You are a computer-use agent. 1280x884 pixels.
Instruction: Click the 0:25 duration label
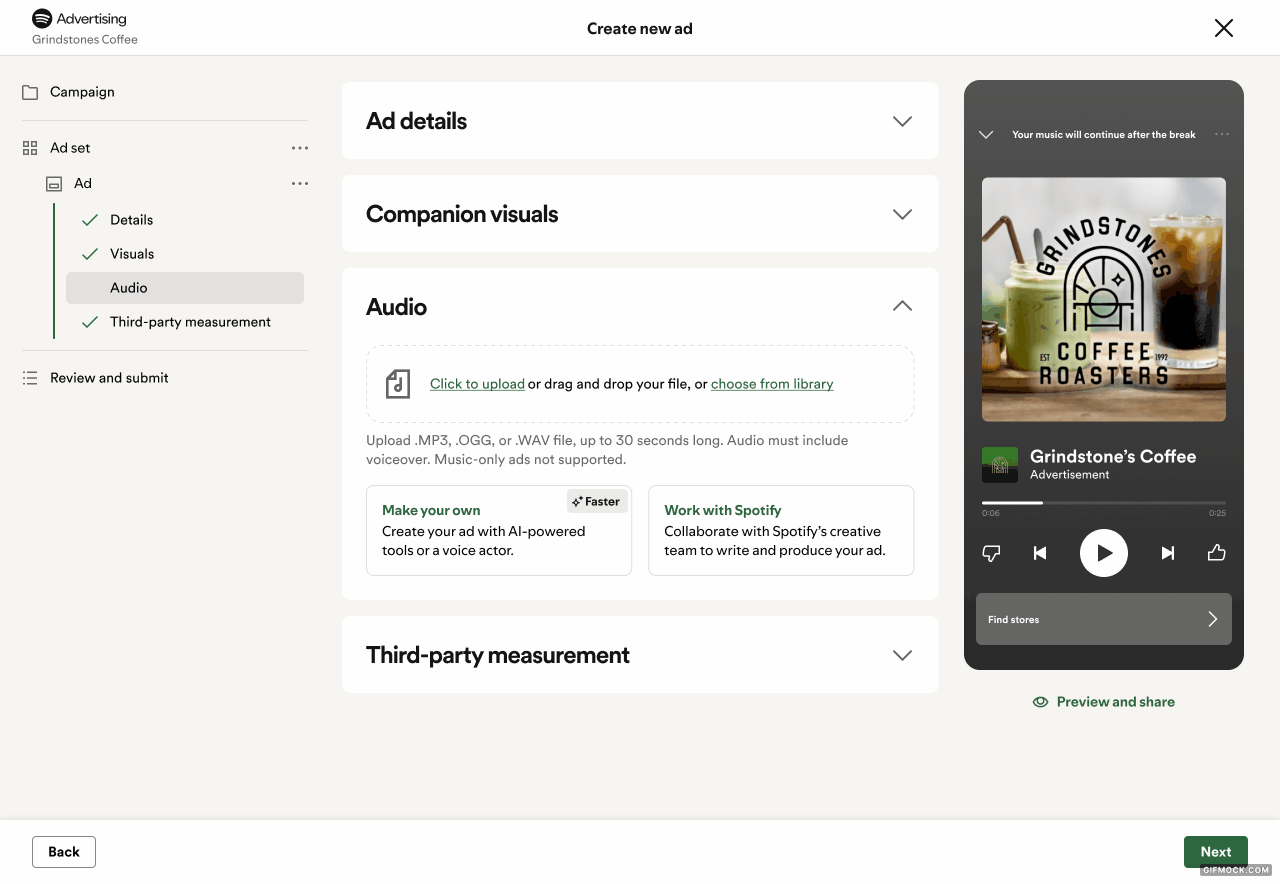pyautogui.click(x=1217, y=514)
